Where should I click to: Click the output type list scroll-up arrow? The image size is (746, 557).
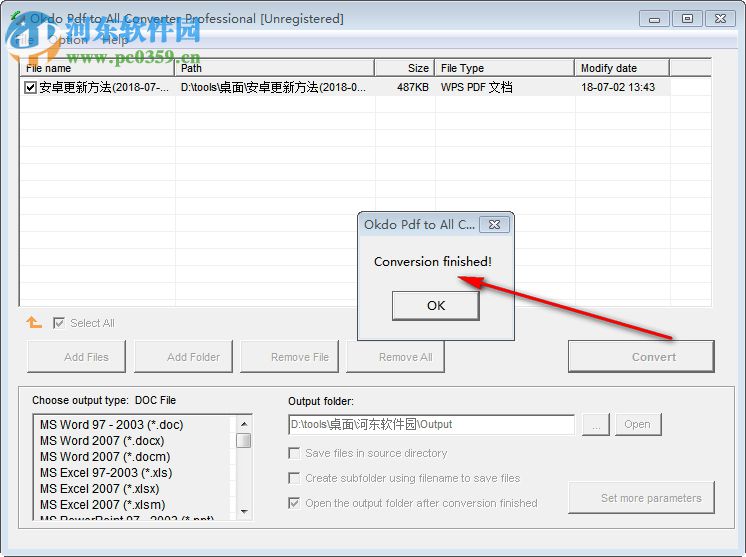tap(244, 424)
